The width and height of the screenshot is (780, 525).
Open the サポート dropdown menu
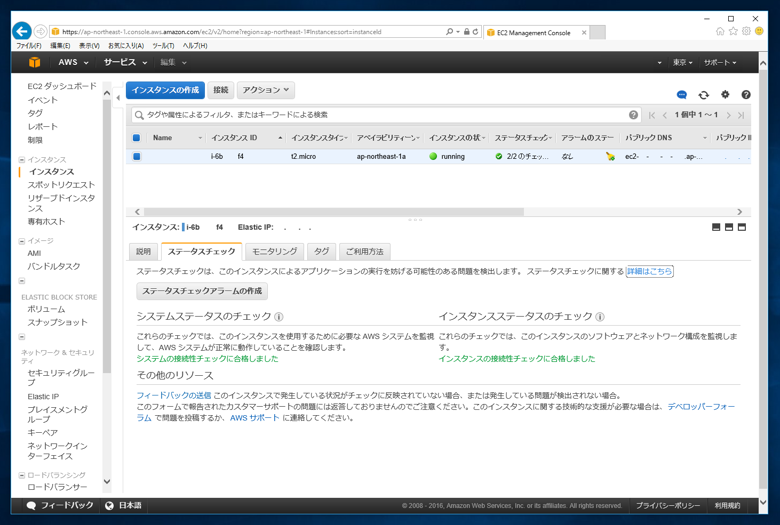720,62
